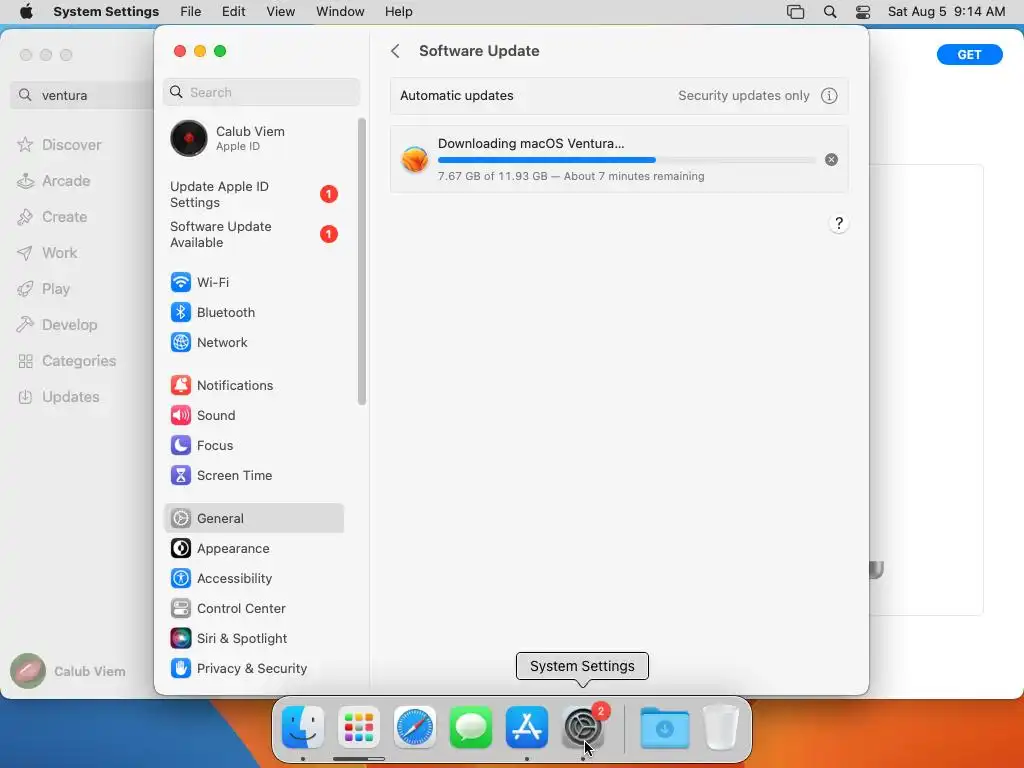Open Arcade in App Store sidebar
This screenshot has width=1024, height=768.
[54, 181]
